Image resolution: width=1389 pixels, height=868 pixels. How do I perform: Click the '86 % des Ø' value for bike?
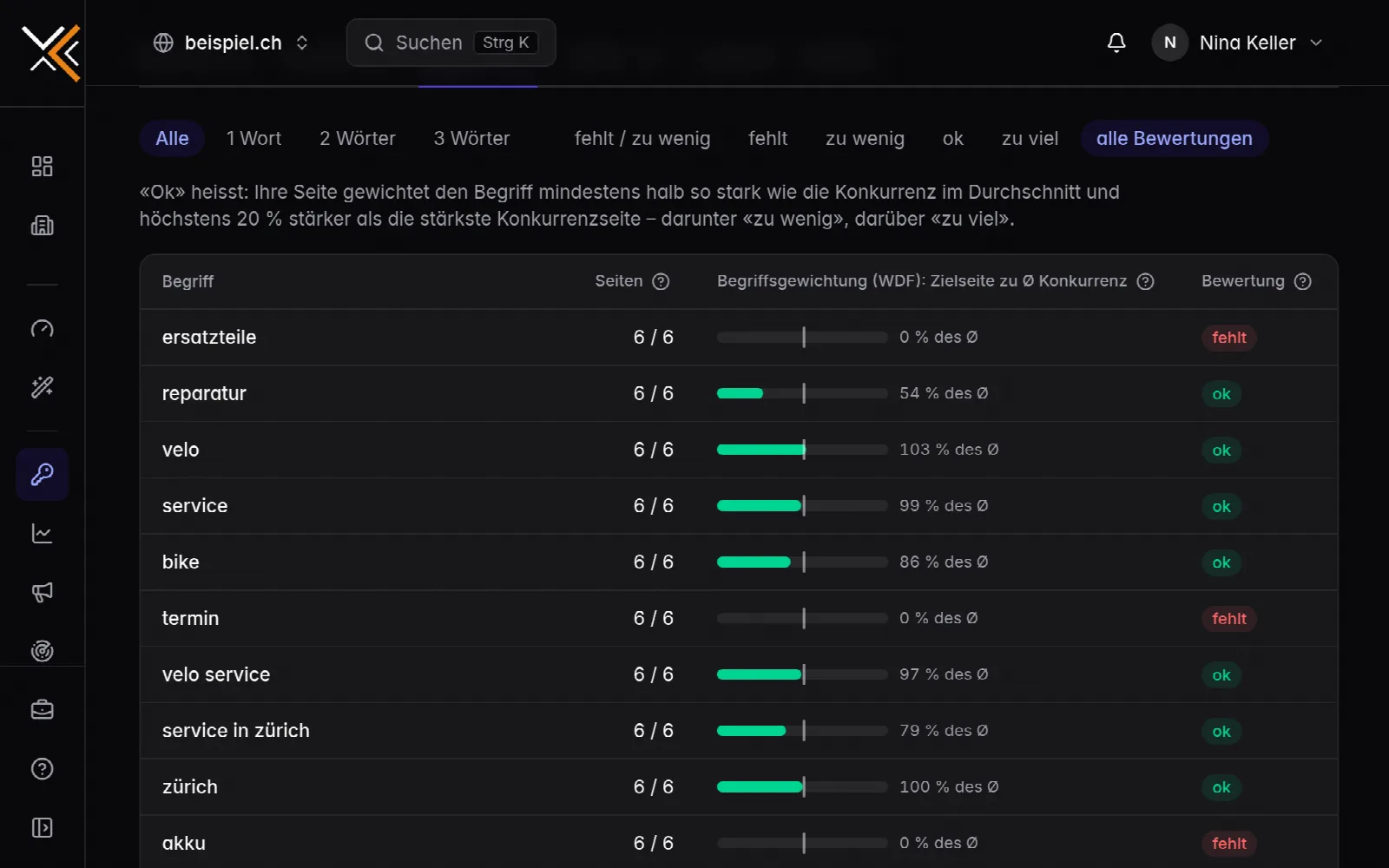tap(944, 562)
